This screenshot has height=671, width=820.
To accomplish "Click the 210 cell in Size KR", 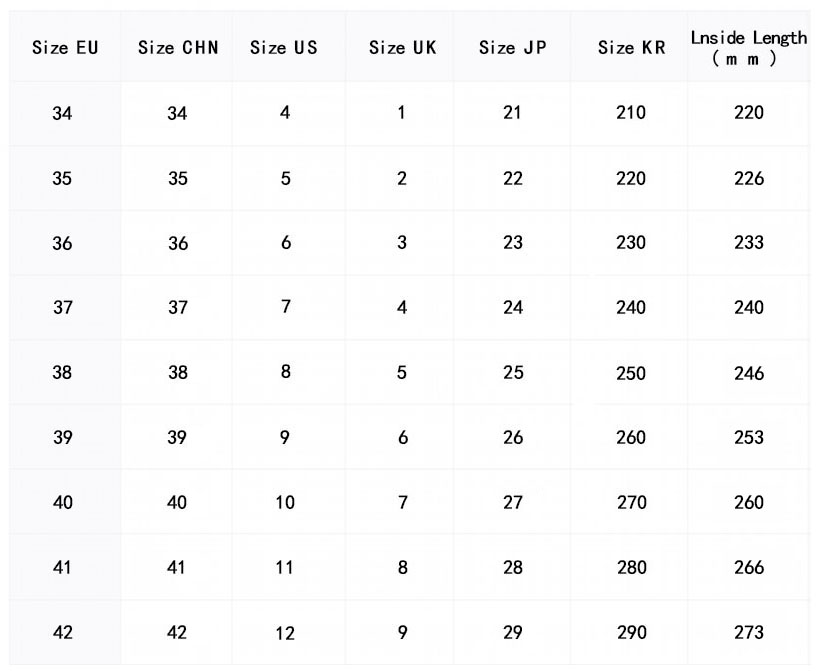I will (631, 113).
